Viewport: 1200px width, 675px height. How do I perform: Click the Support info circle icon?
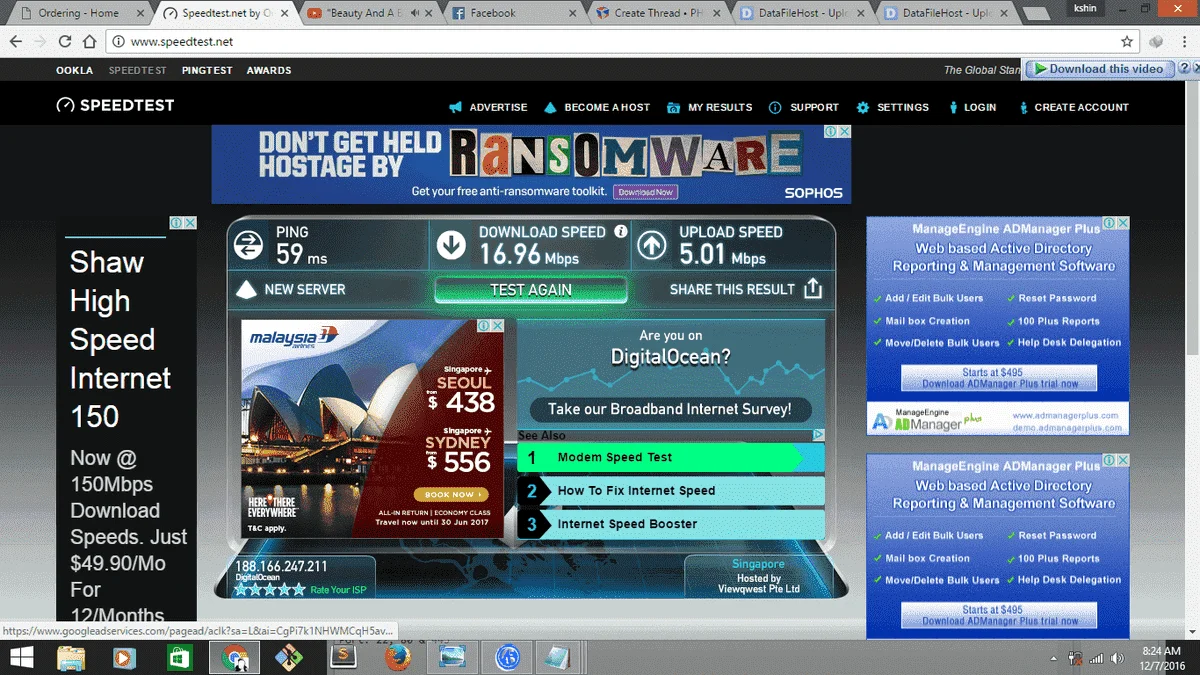[775, 107]
